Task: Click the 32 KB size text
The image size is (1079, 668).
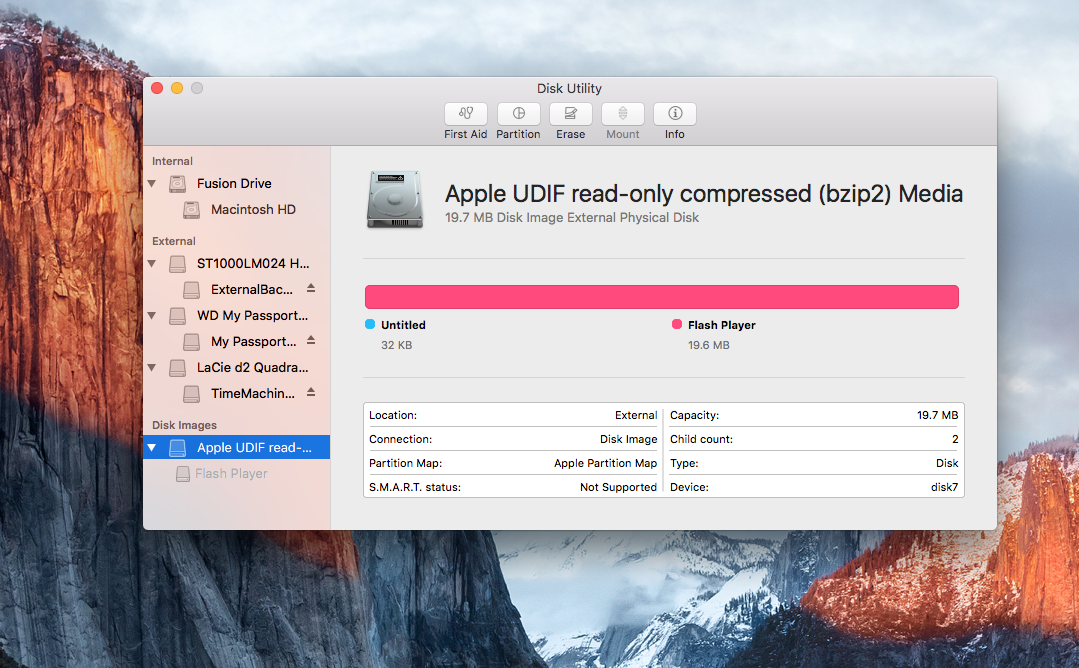Action: click(396, 345)
